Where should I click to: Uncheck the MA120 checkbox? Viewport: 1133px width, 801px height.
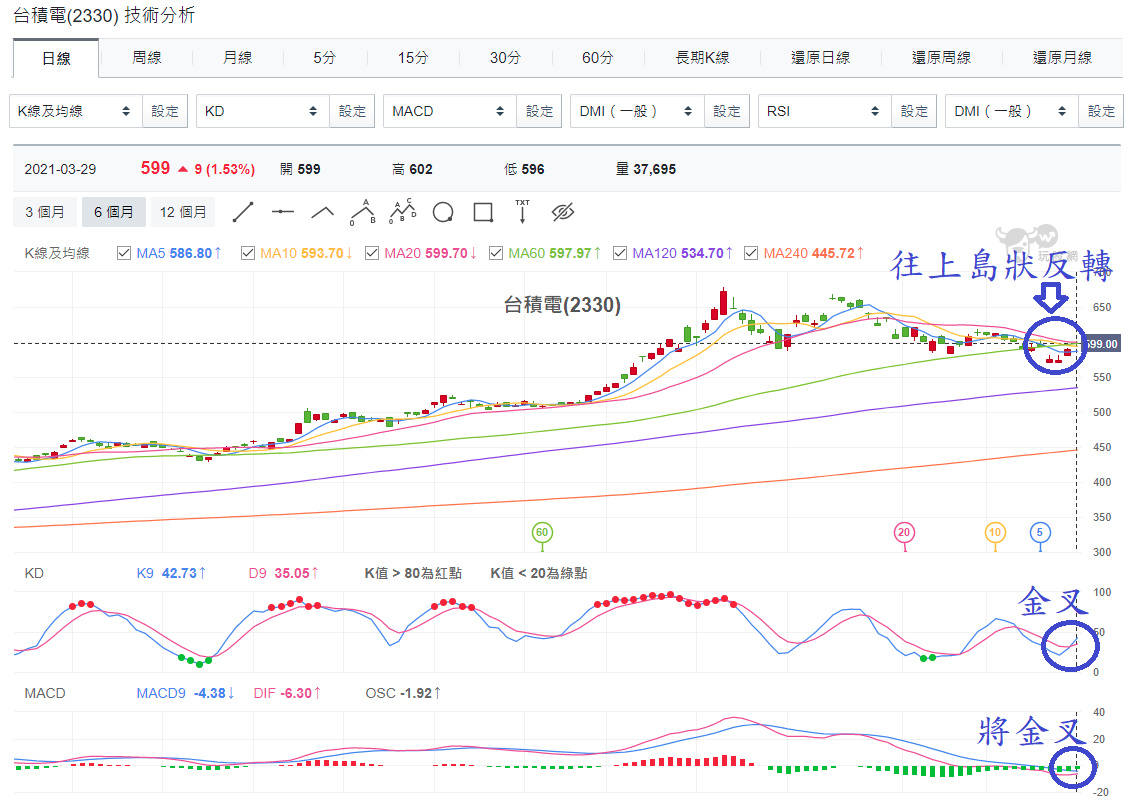(620, 253)
